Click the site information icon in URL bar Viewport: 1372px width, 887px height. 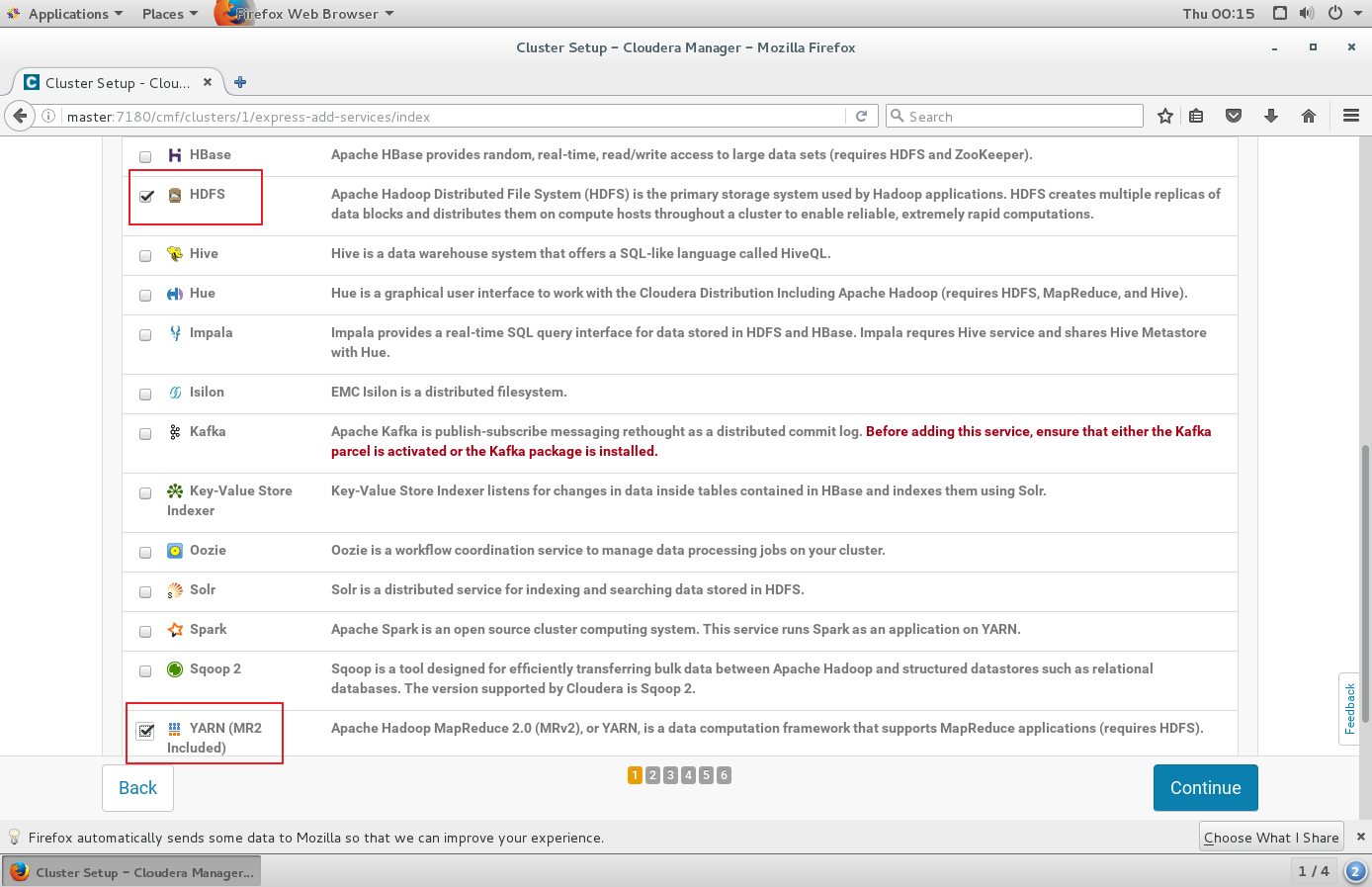point(48,116)
